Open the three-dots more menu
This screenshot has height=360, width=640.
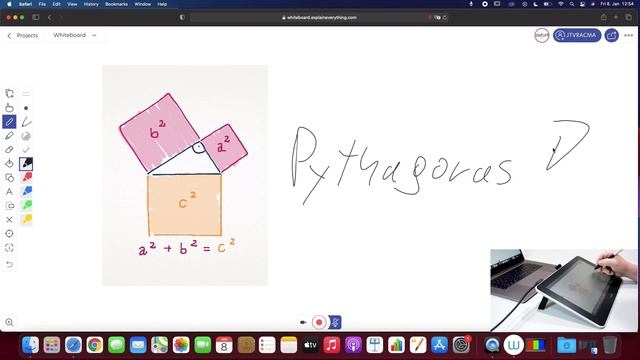click(x=629, y=36)
